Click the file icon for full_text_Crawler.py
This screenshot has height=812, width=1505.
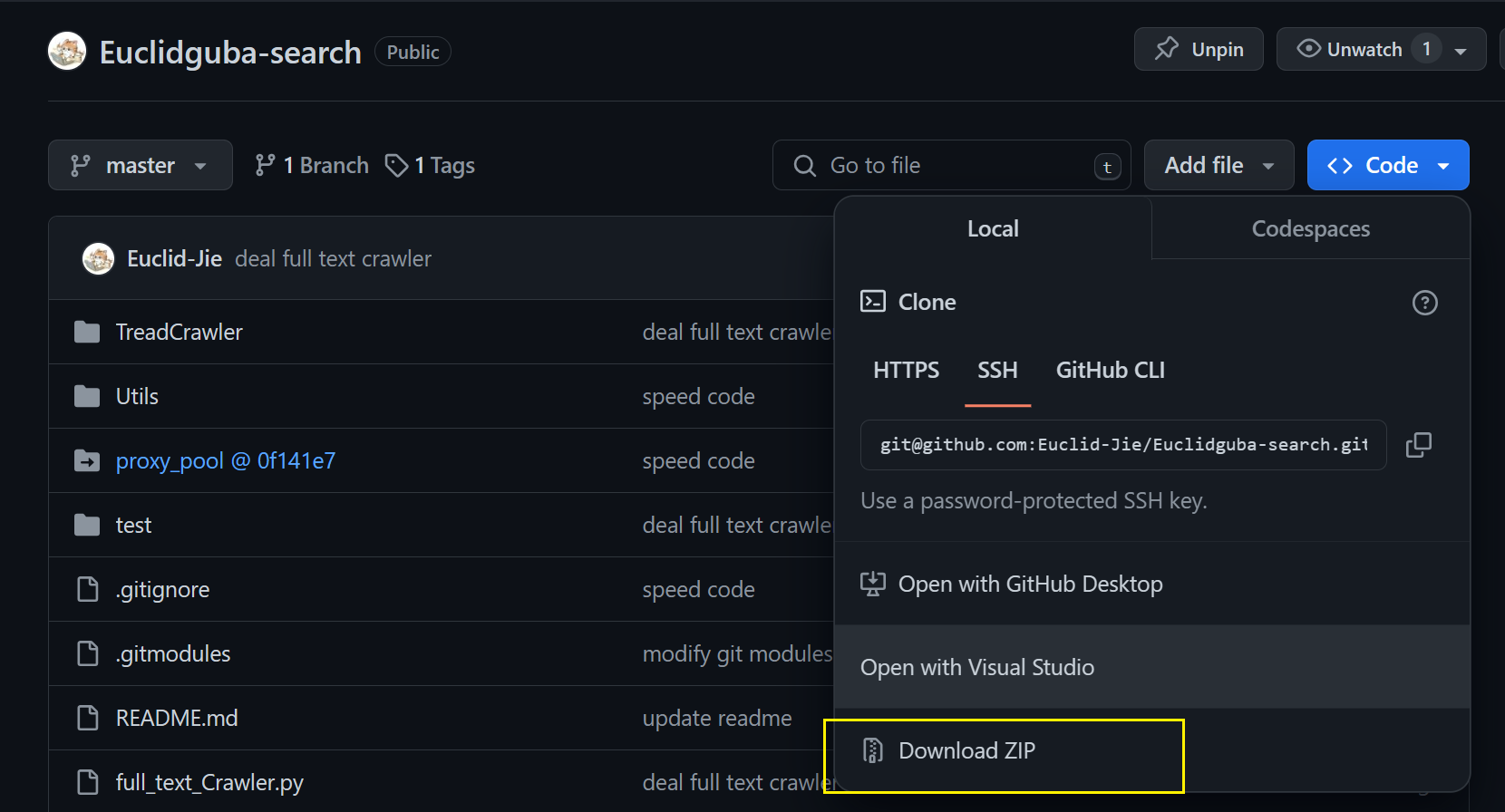(x=87, y=782)
